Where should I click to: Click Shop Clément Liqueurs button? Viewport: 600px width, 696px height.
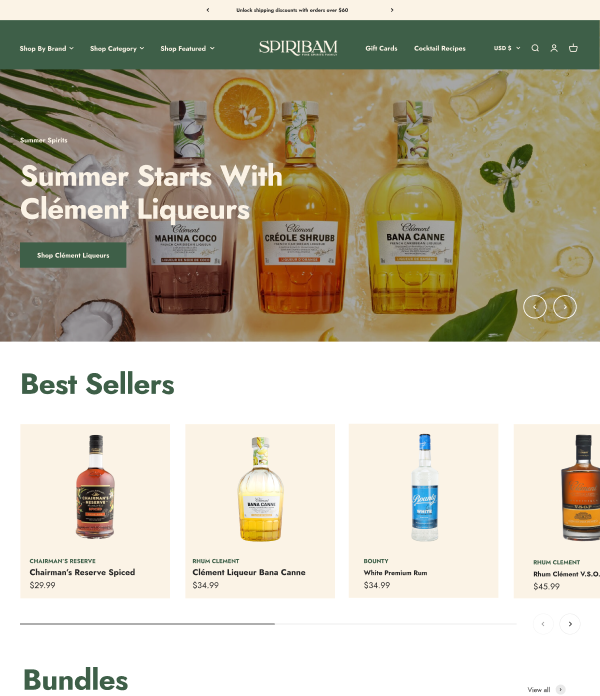click(x=73, y=255)
